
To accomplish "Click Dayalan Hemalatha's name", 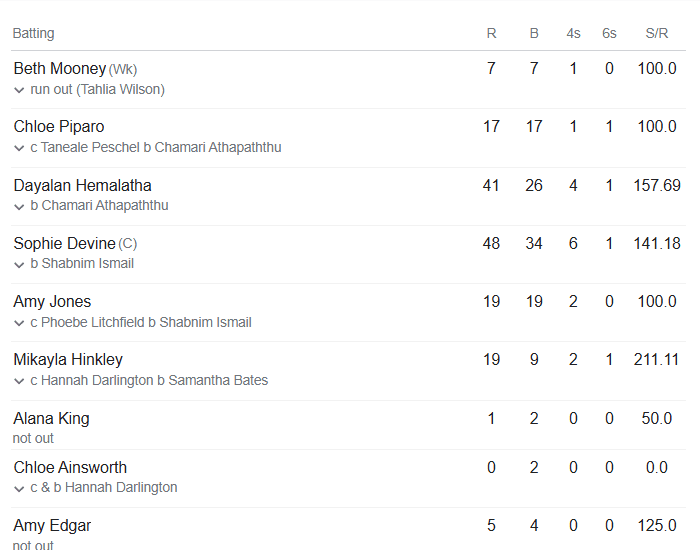I will pos(82,185).
